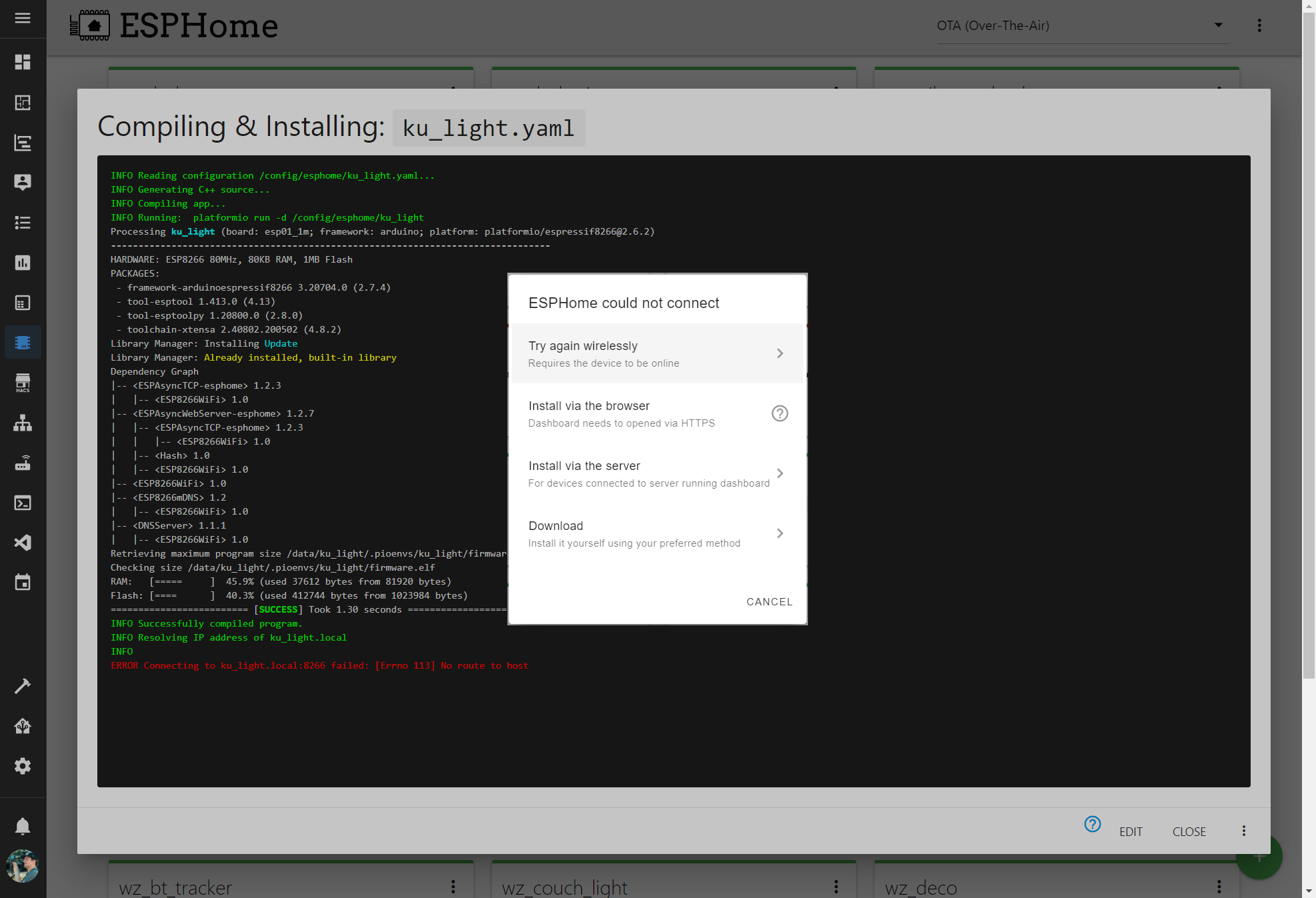Toggle the sidebar hamburger menu
Screen dimensions: 1316x898
(x=23, y=18)
